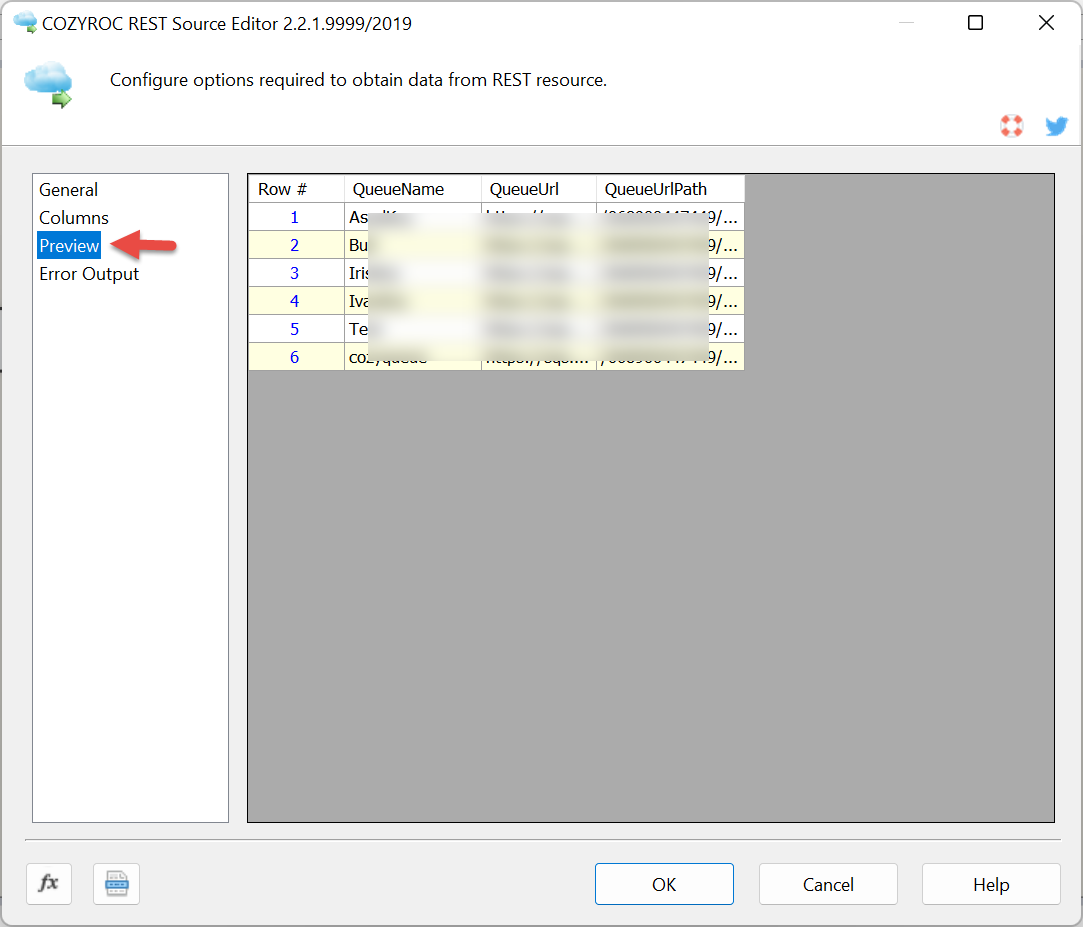Screen dimensions: 1083x927
Task: Open the Error Output page
Action: click(89, 274)
